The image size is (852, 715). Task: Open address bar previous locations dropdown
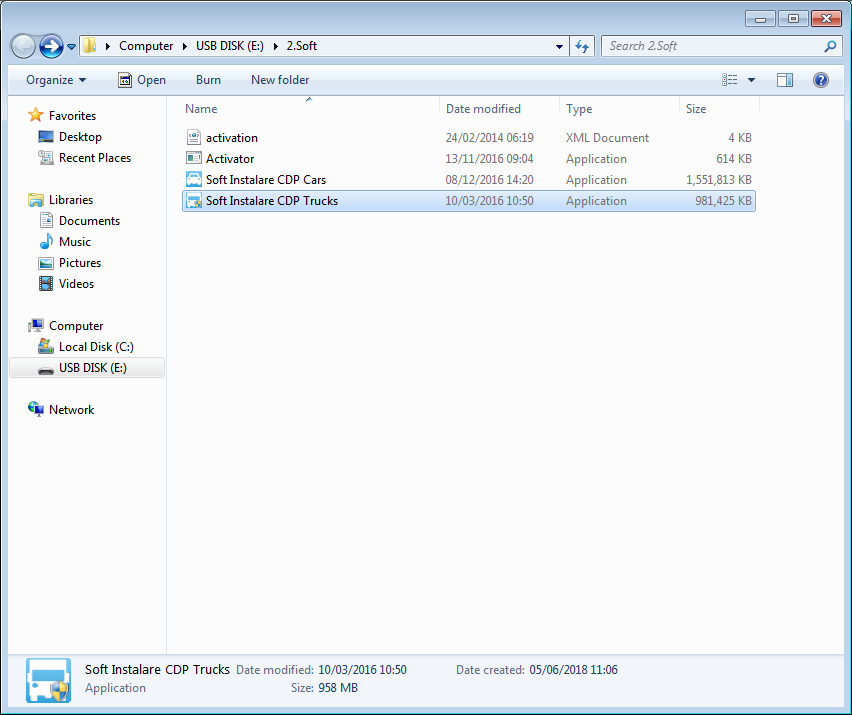(x=559, y=47)
